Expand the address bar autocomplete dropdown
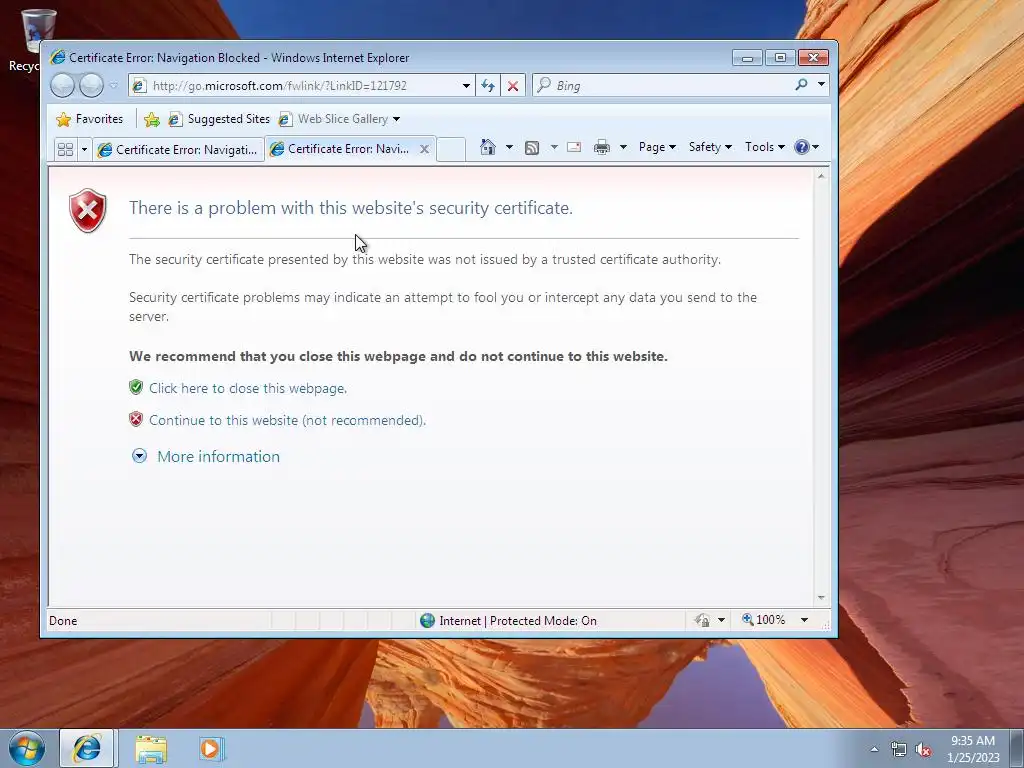Image resolution: width=1024 pixels, height=768 pixels. tap(466, 86)
